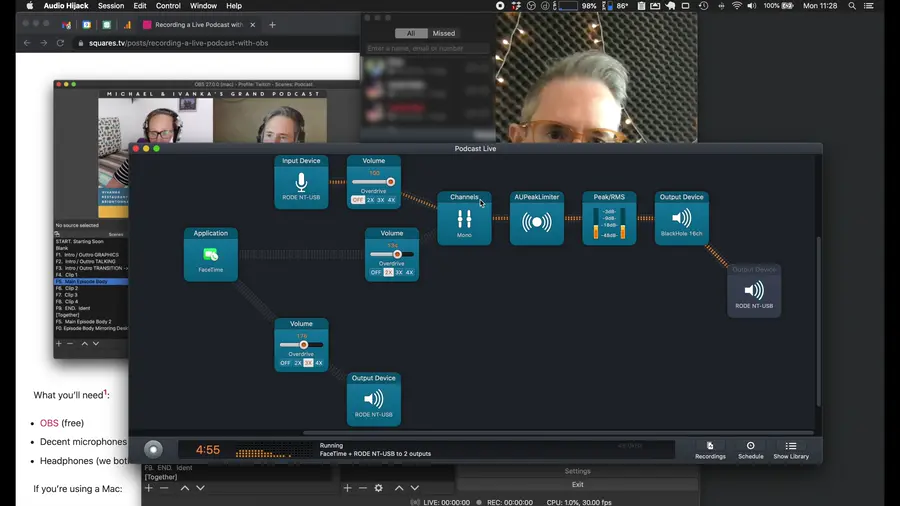Select the Peak/RMS meters block

(609, 219)
